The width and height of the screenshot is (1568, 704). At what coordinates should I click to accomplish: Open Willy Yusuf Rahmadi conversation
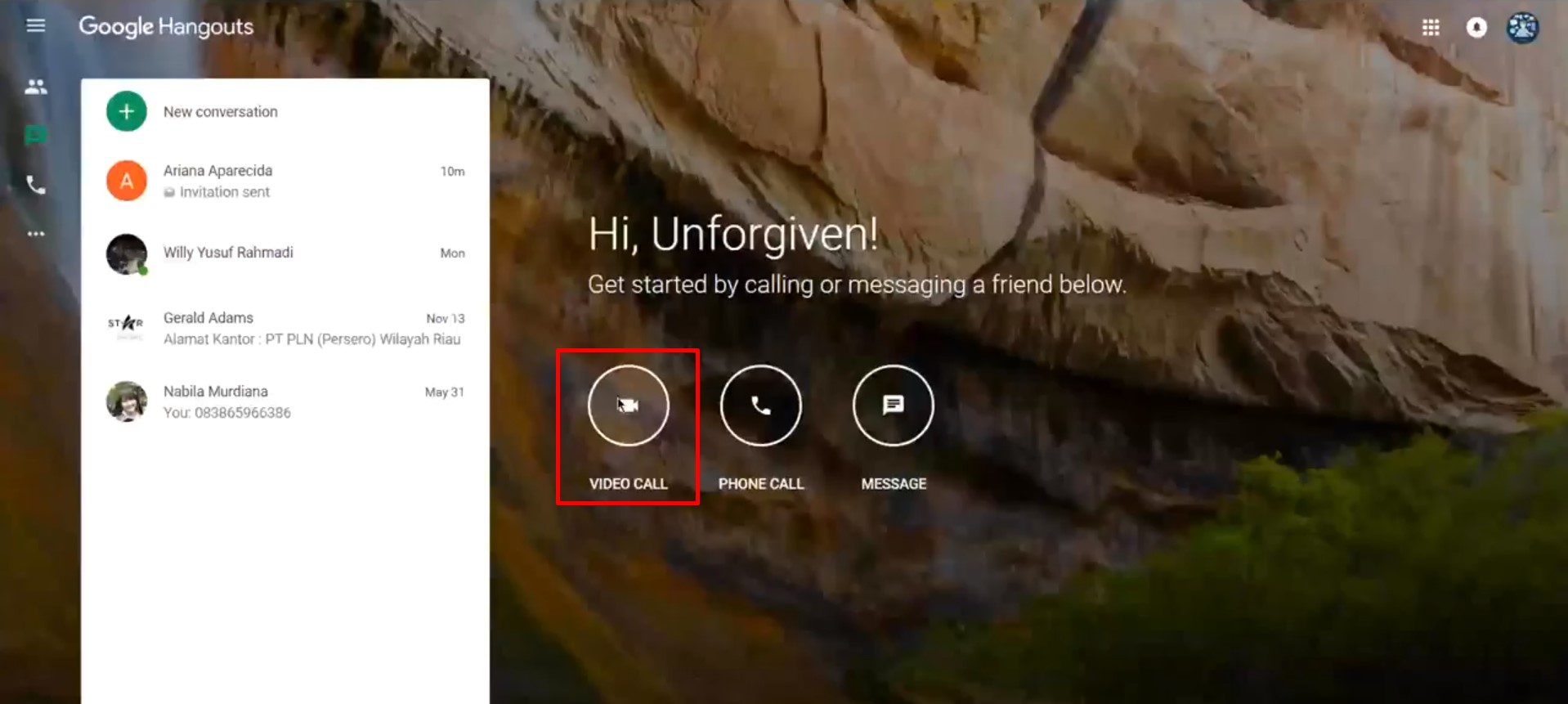[x=285, y=254]
